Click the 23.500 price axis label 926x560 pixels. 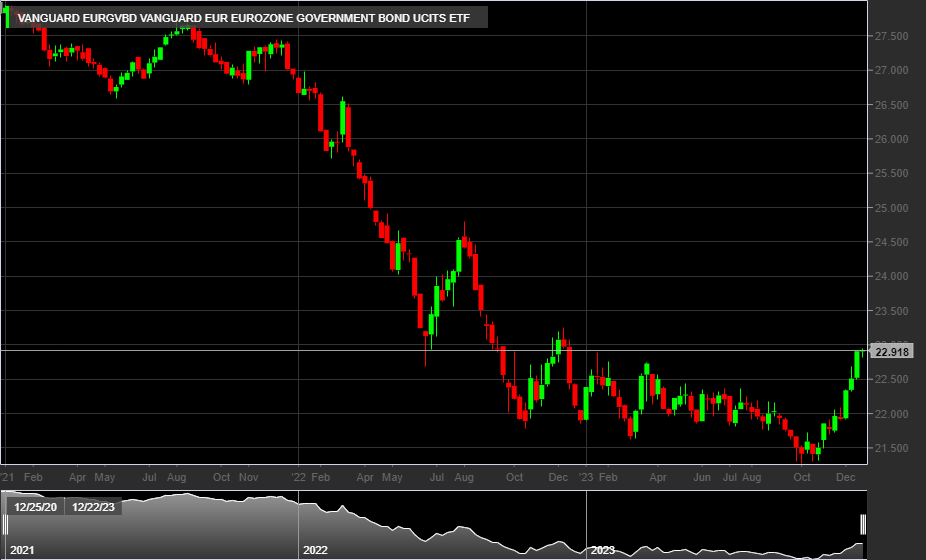tap(891, 311)
